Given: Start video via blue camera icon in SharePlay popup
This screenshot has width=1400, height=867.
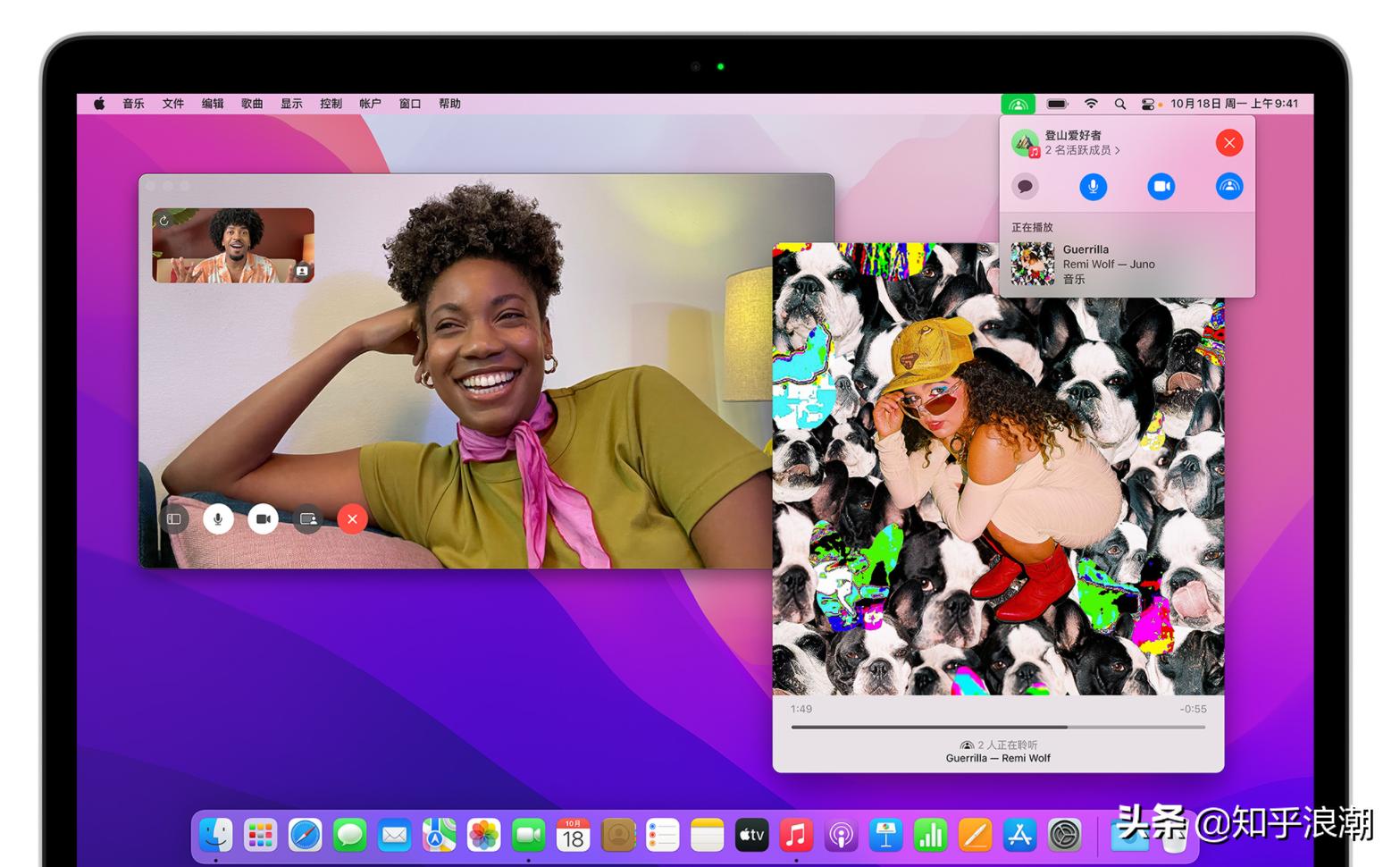Looking at the screenshot, I should coord(1161,187).
